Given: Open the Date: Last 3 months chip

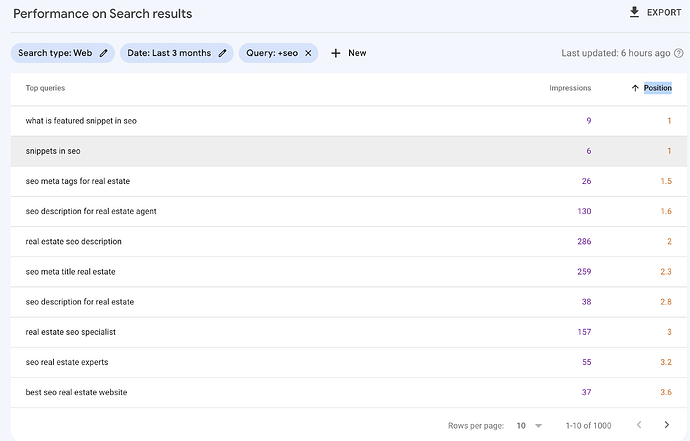Looking at the screenshot, I should (x=168, y=53).
